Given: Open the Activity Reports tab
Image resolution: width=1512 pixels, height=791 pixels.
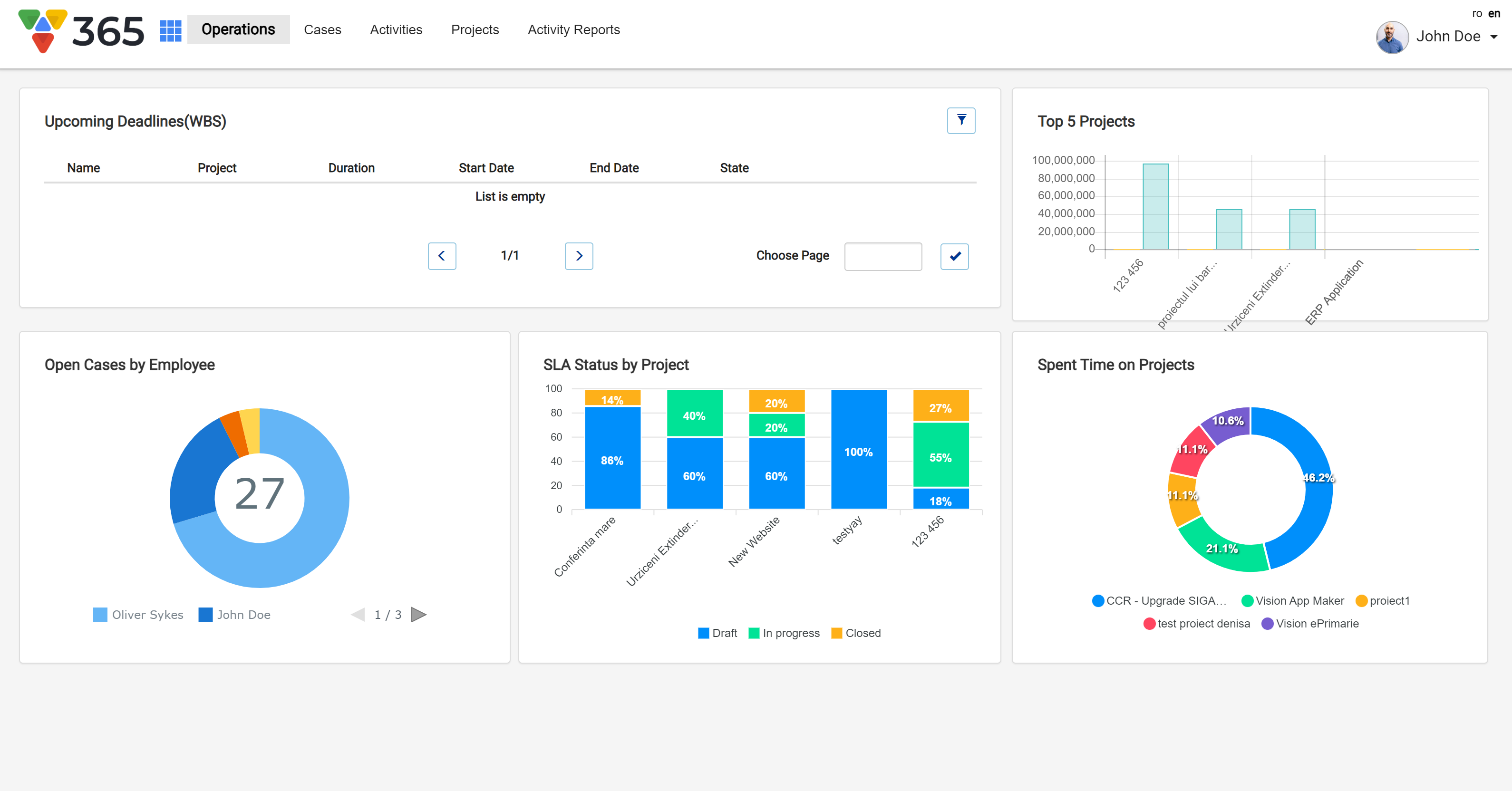Looking at the screenshot, I should [573, 30].
